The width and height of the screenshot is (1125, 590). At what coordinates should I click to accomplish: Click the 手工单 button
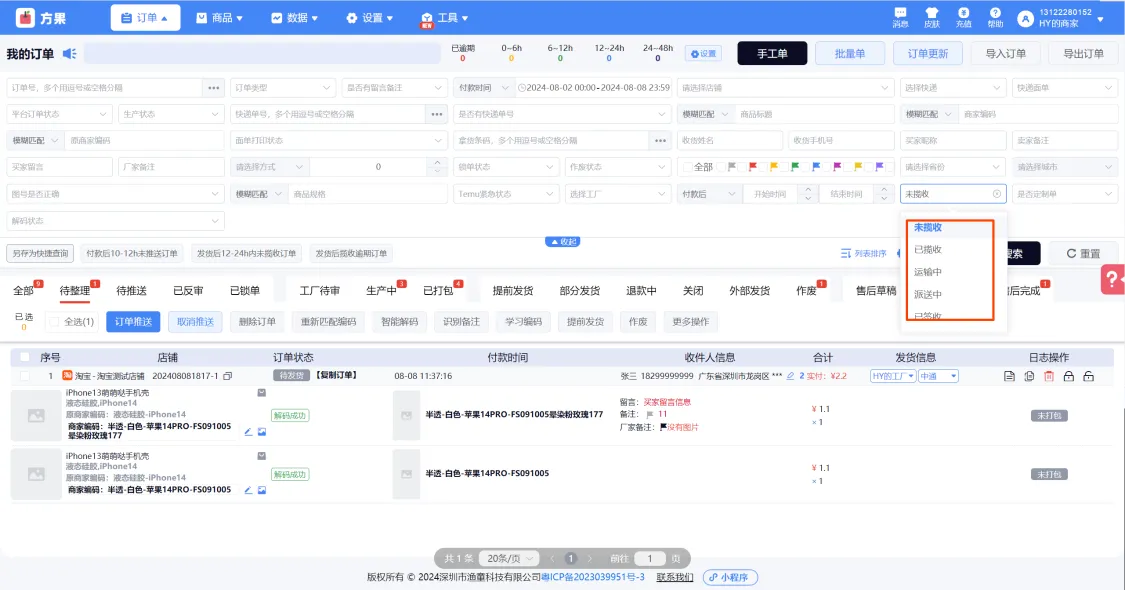771,54
